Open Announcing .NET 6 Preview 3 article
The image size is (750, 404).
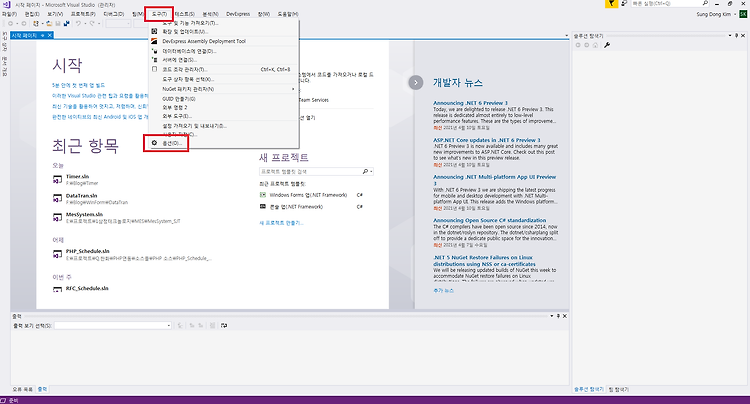point(470,103)
